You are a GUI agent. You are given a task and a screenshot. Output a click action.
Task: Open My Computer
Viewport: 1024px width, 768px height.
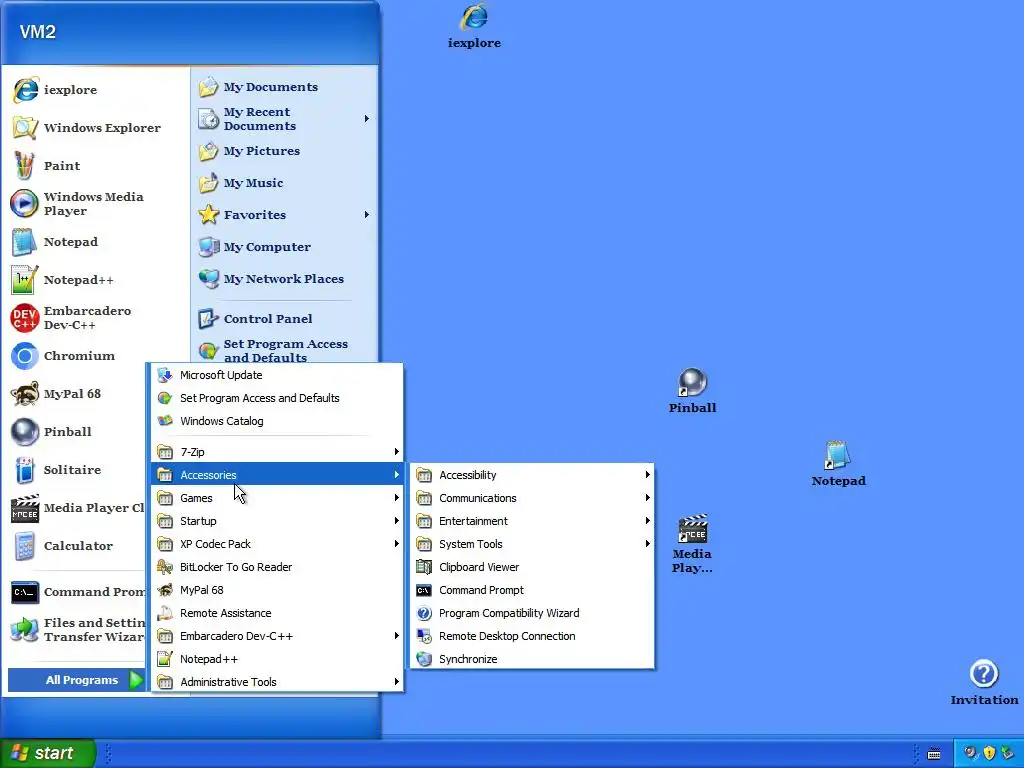click(284, 247)
